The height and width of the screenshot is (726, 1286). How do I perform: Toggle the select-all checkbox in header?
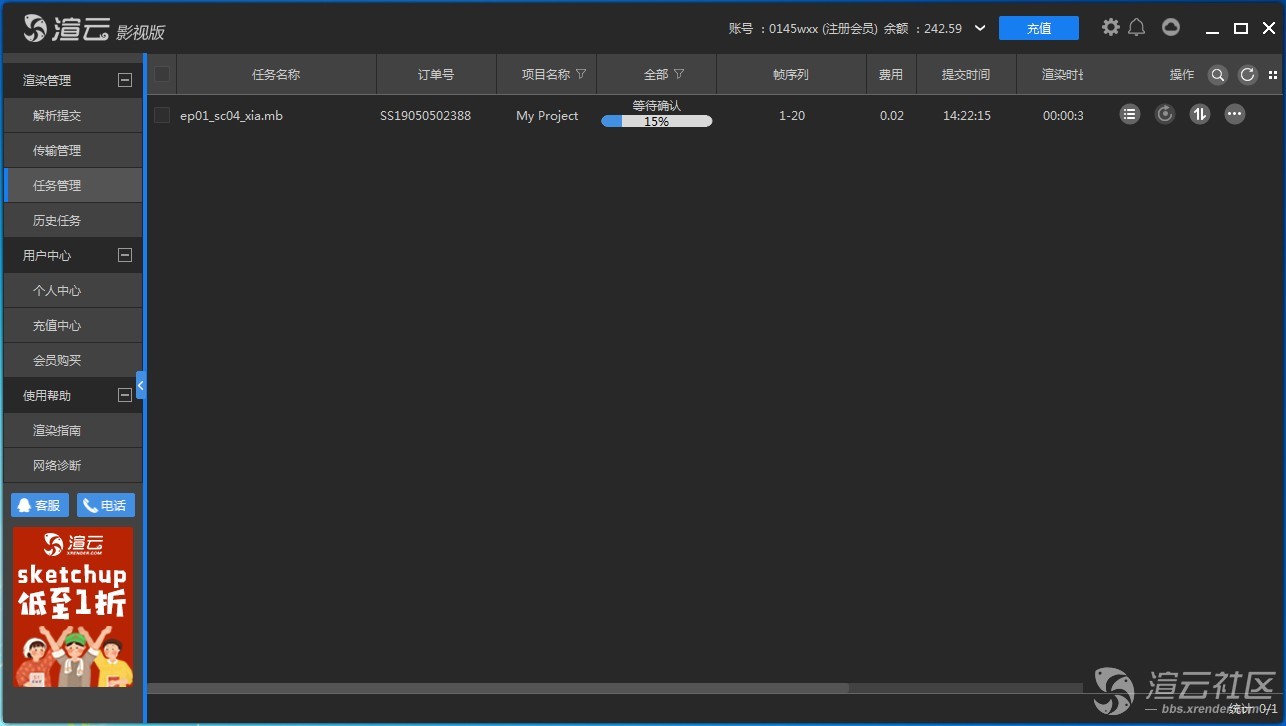(162, 74)
